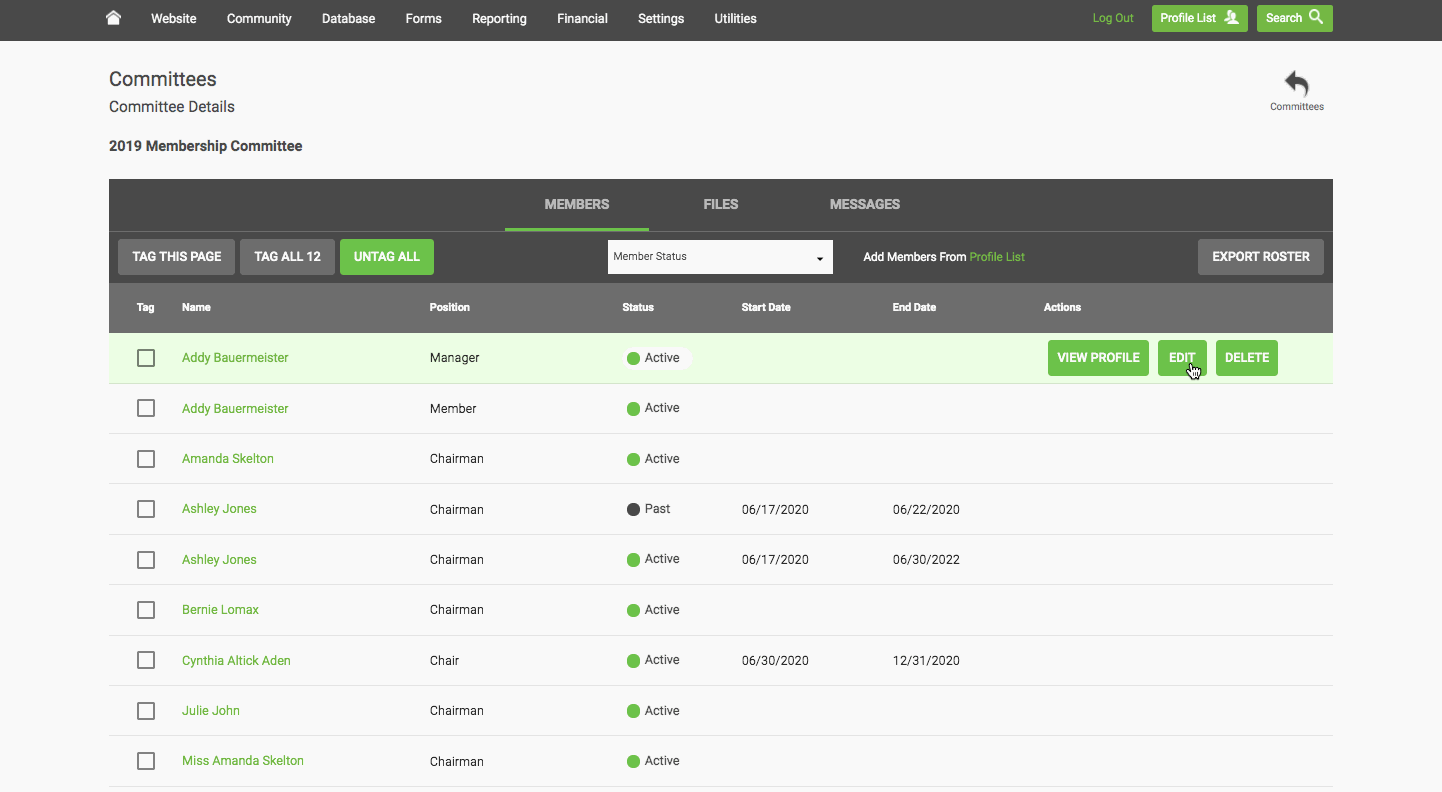Open Bernie Lomax name link
Screen dimensions: 1442x792
220,610
